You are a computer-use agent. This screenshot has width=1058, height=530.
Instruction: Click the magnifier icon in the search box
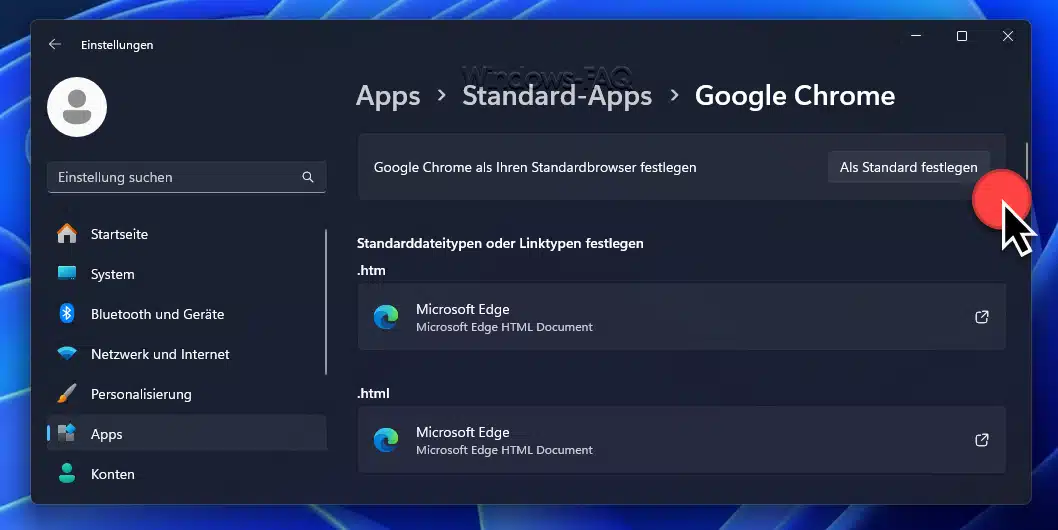(307, 177)
